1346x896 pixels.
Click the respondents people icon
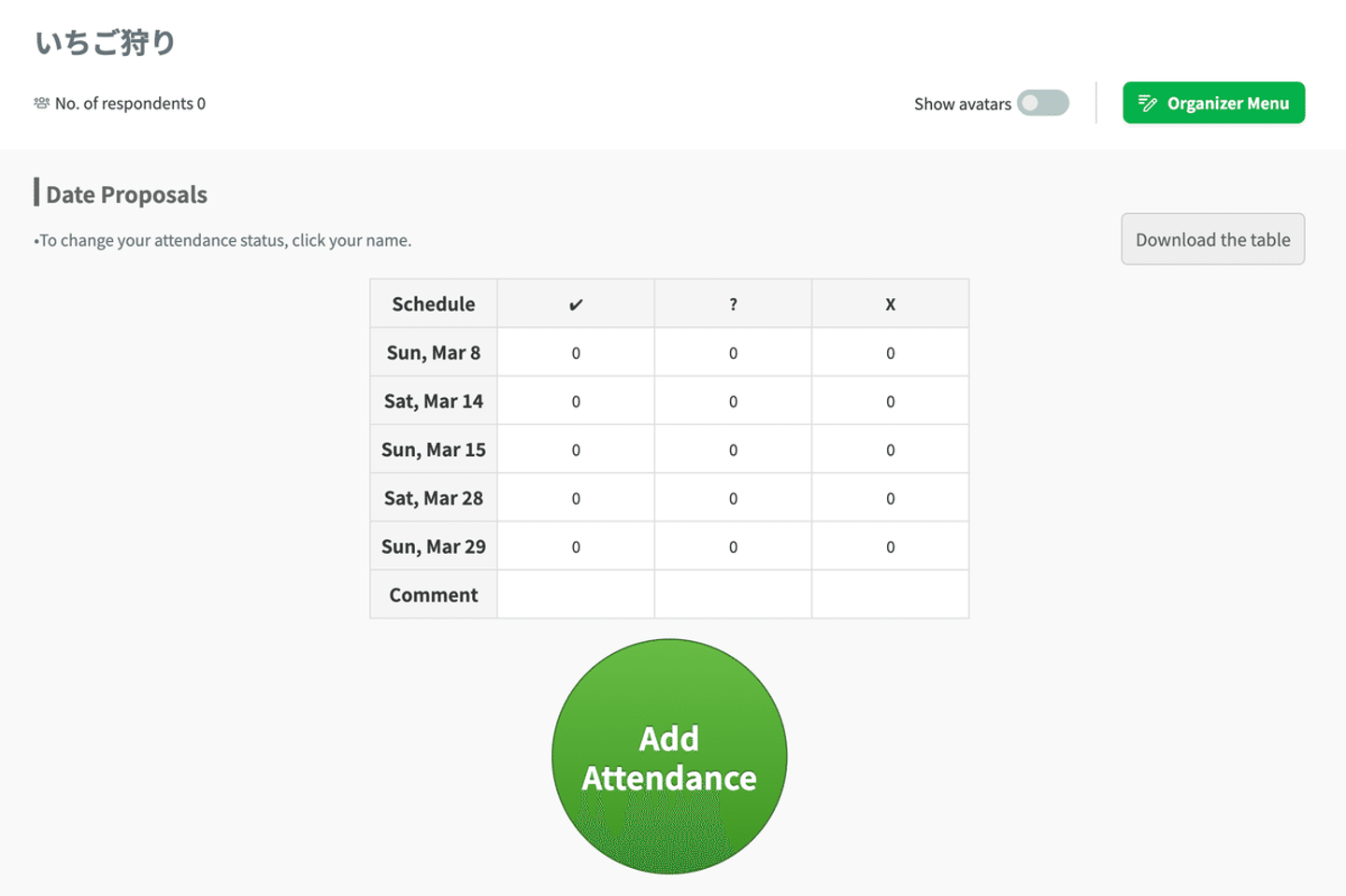pos(41,103)
